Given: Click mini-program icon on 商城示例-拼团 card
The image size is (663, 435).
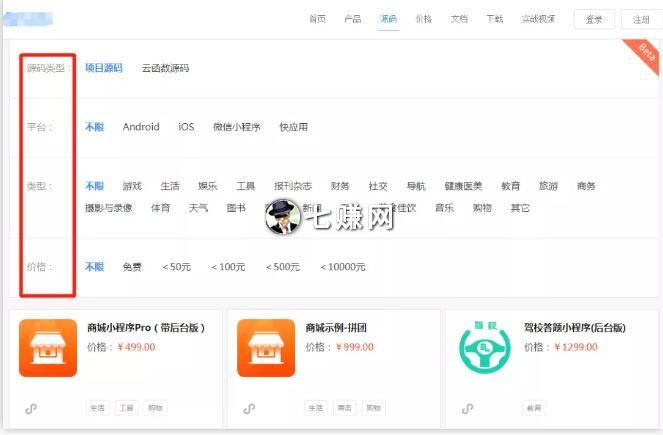Looking at the screenshot, I should pyautogui.click(x=249, y=408).
